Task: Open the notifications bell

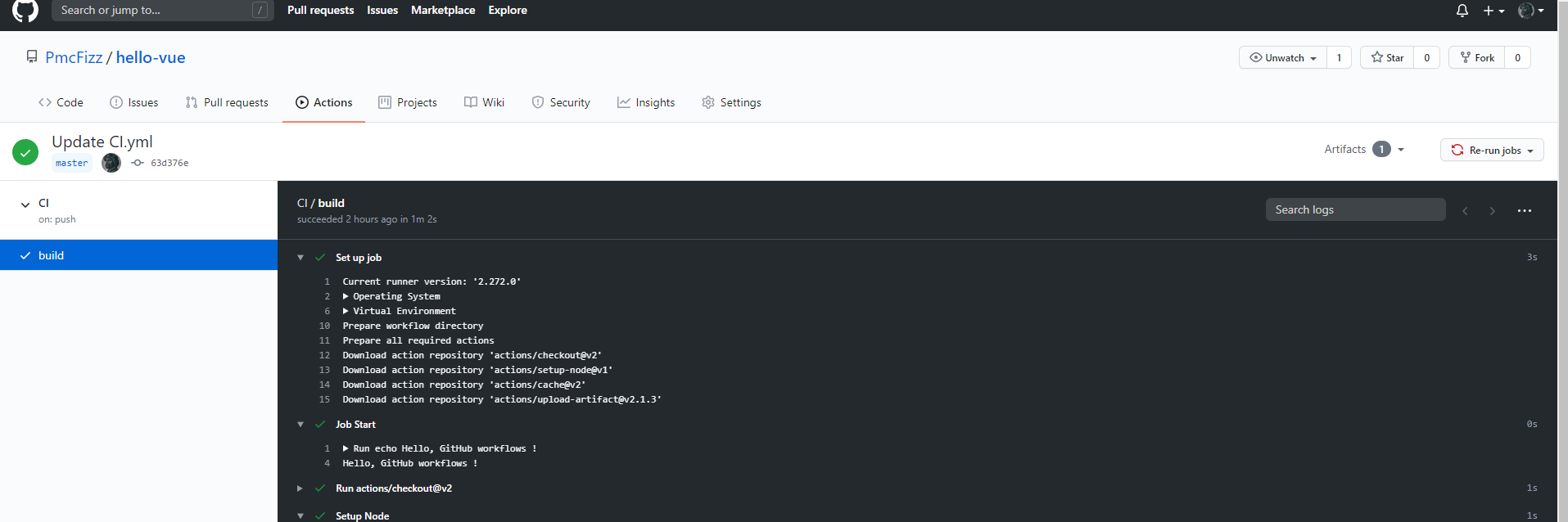Action: pos(1462,11)
